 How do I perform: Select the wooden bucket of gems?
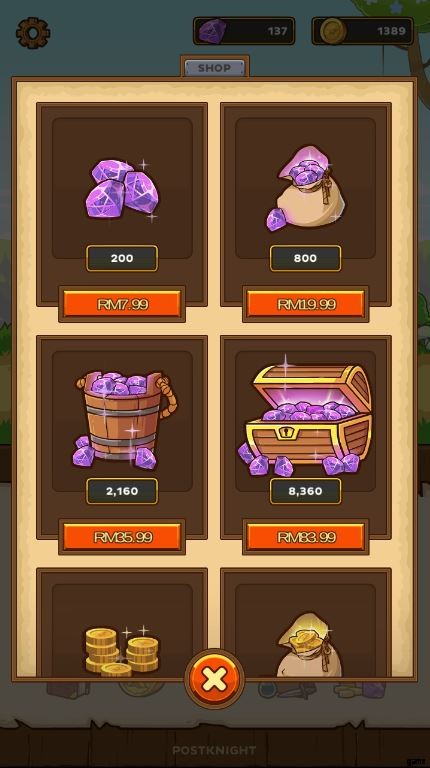122,420
